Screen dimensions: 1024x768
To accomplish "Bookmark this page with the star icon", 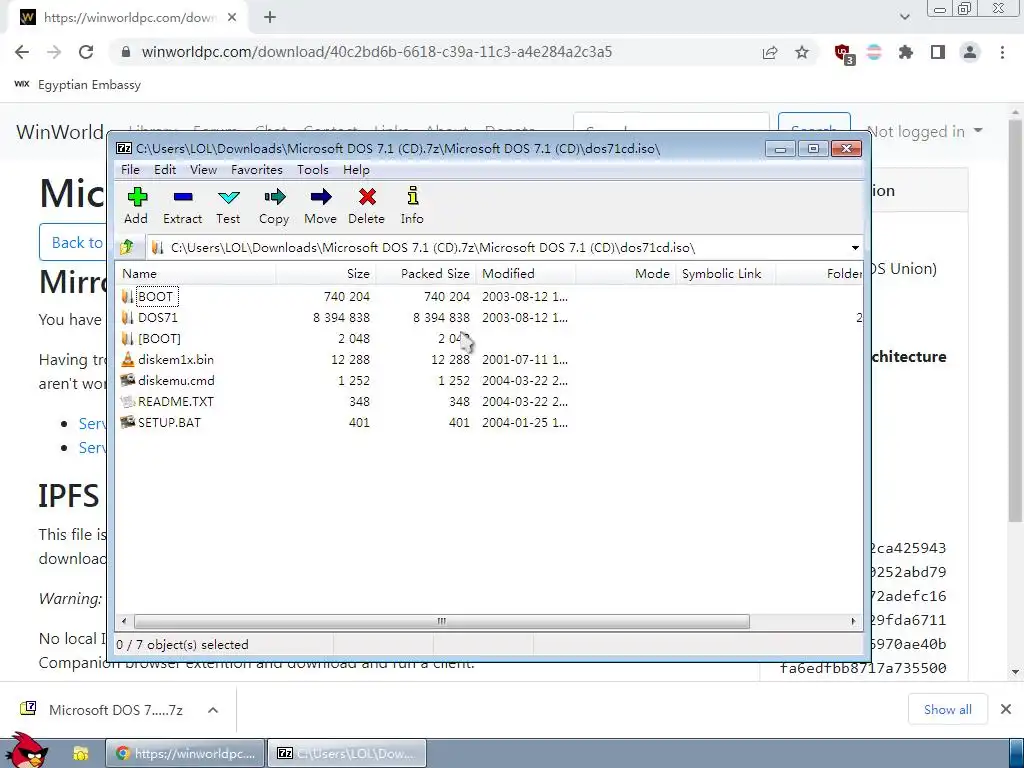I will 802,52.
